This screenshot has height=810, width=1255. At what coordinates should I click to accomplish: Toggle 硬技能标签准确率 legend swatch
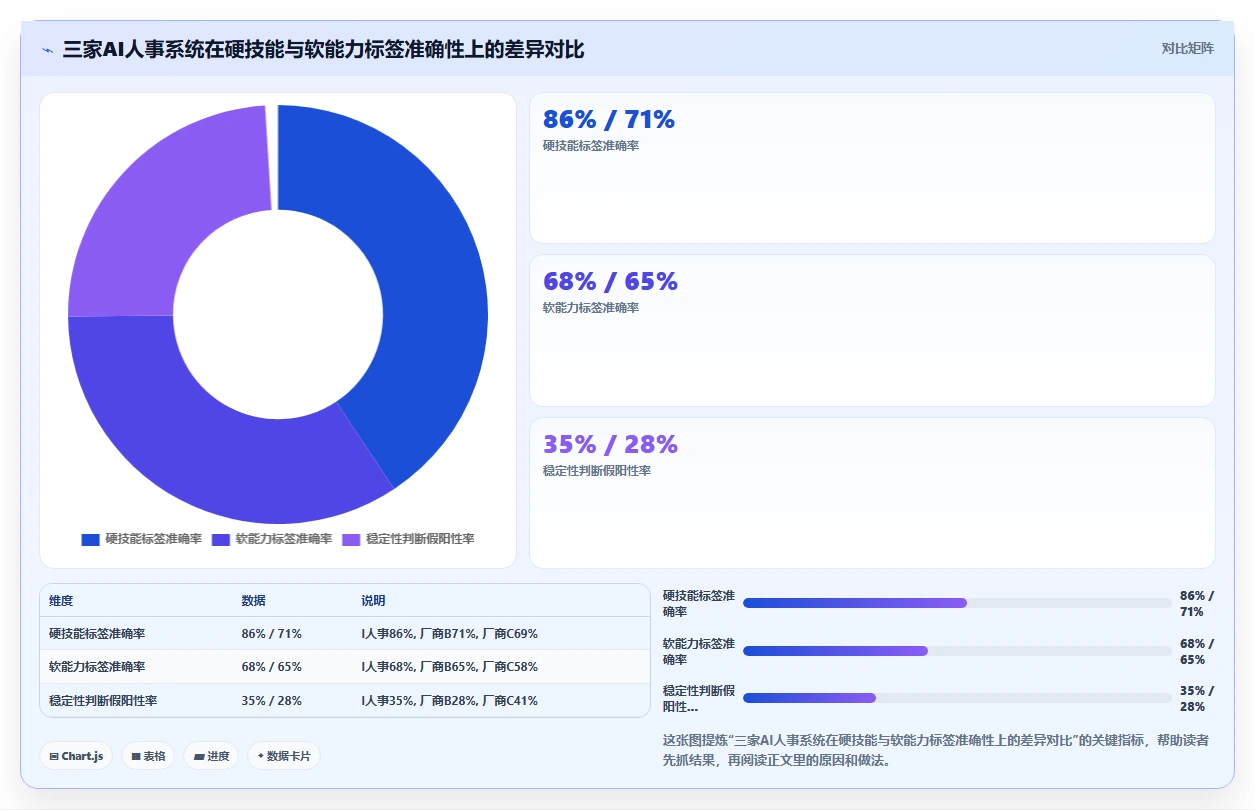click(91, 539)
